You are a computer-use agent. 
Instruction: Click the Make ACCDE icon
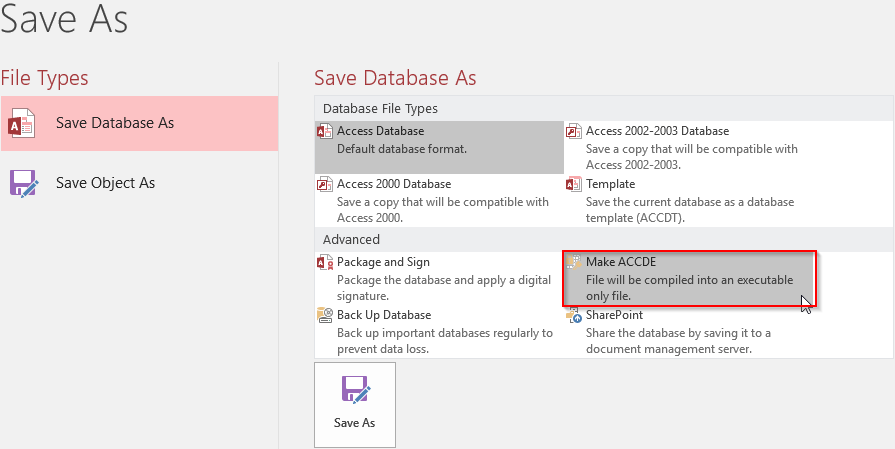click(573, 263)
